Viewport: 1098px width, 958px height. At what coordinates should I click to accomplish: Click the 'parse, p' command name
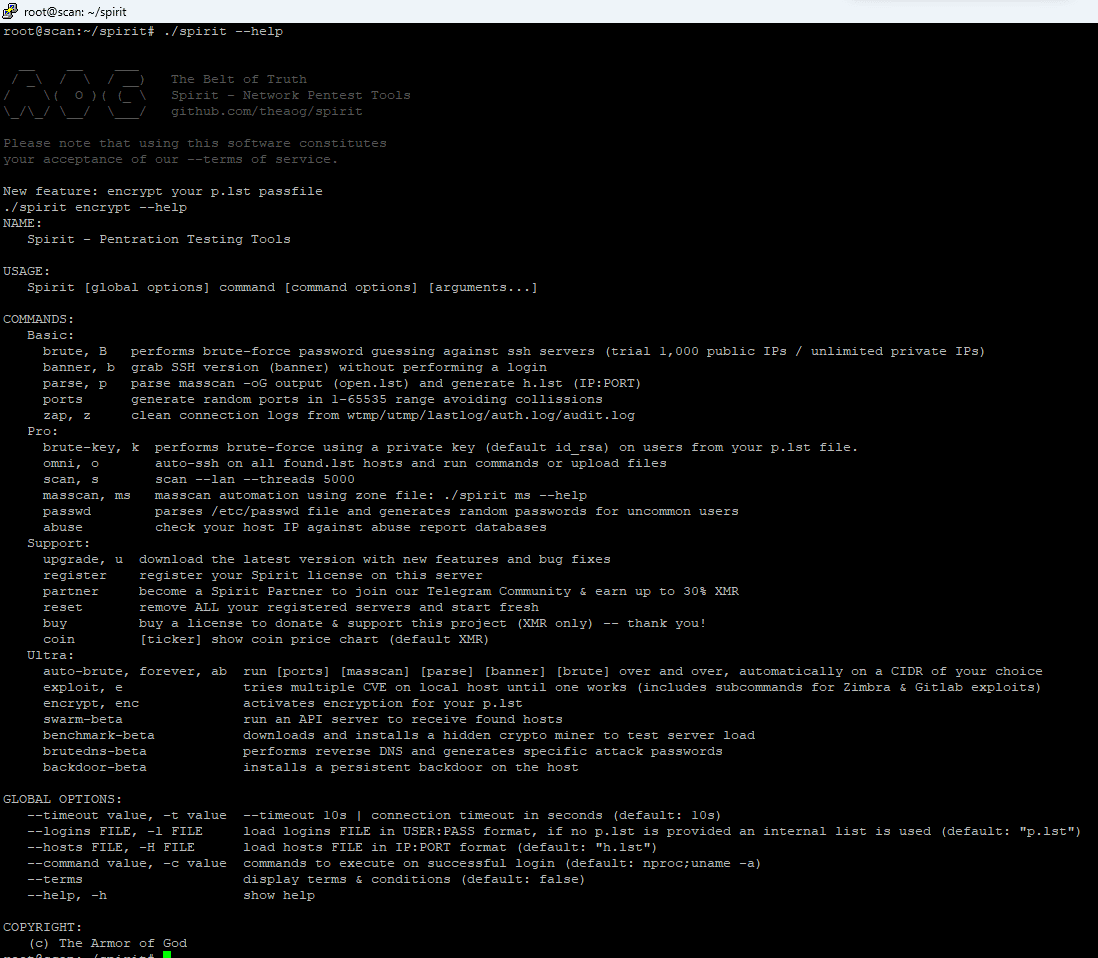[x=75, y=383]
